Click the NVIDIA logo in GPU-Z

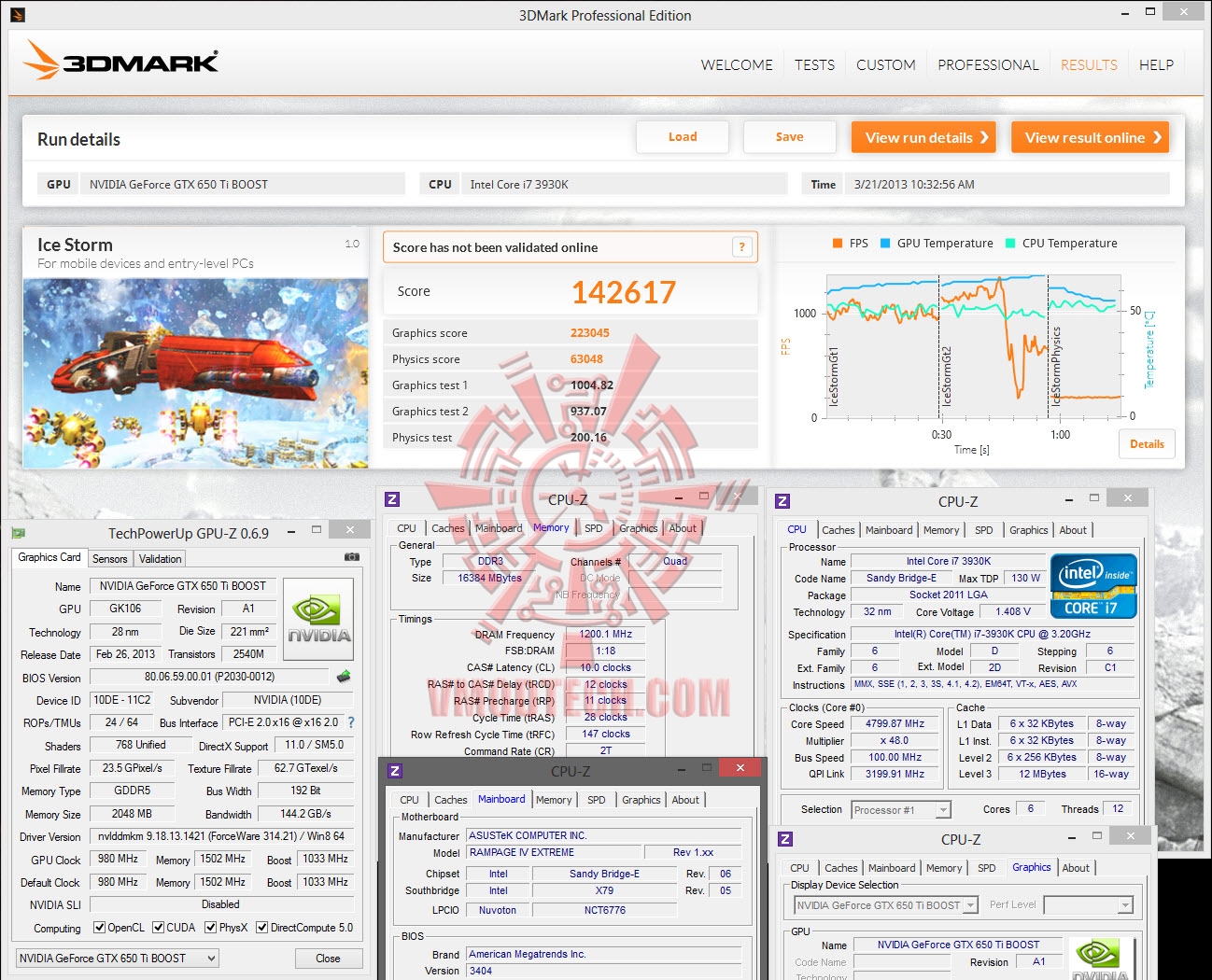318,619
